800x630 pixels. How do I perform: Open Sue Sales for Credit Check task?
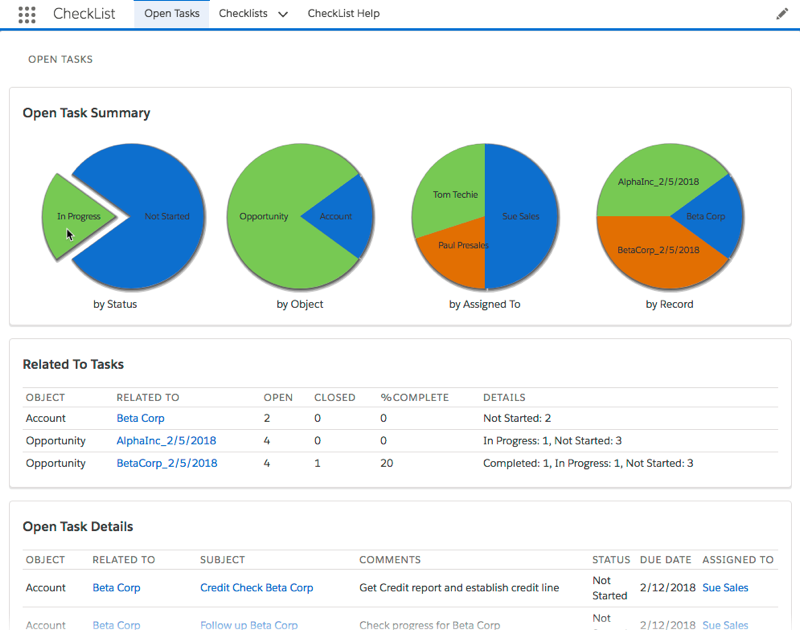725,588
